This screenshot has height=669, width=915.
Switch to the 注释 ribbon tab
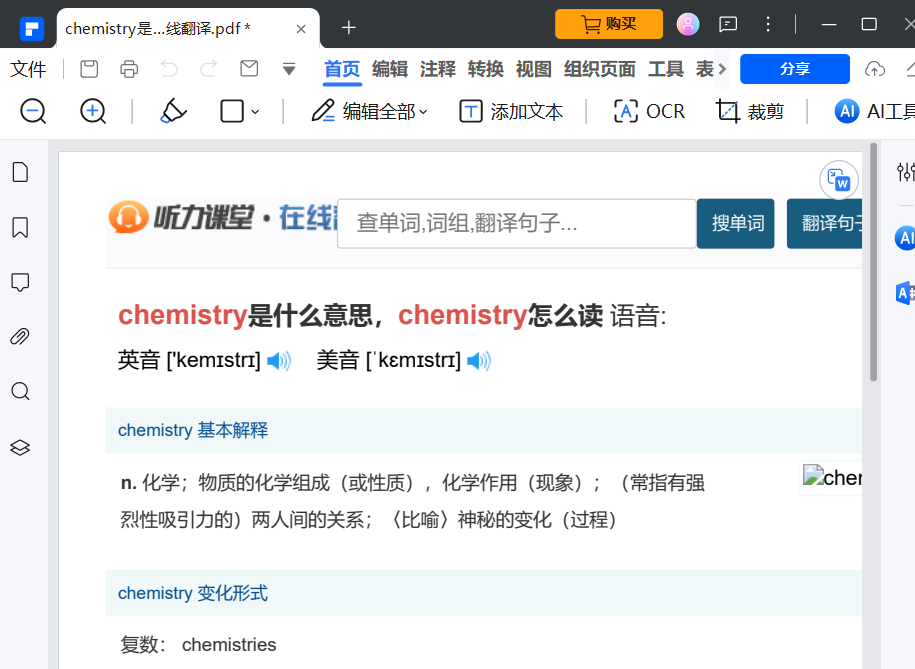click(438, 70)
